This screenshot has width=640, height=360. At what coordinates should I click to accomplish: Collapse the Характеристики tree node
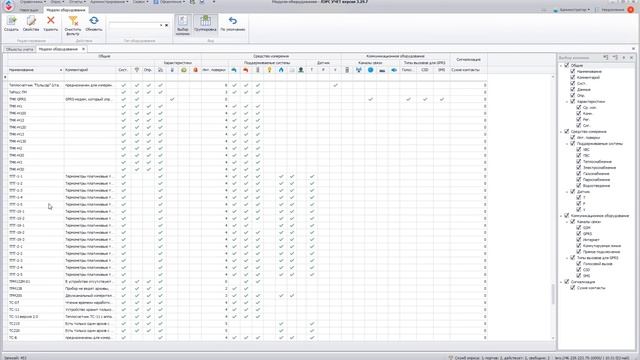tap(567, 101)
